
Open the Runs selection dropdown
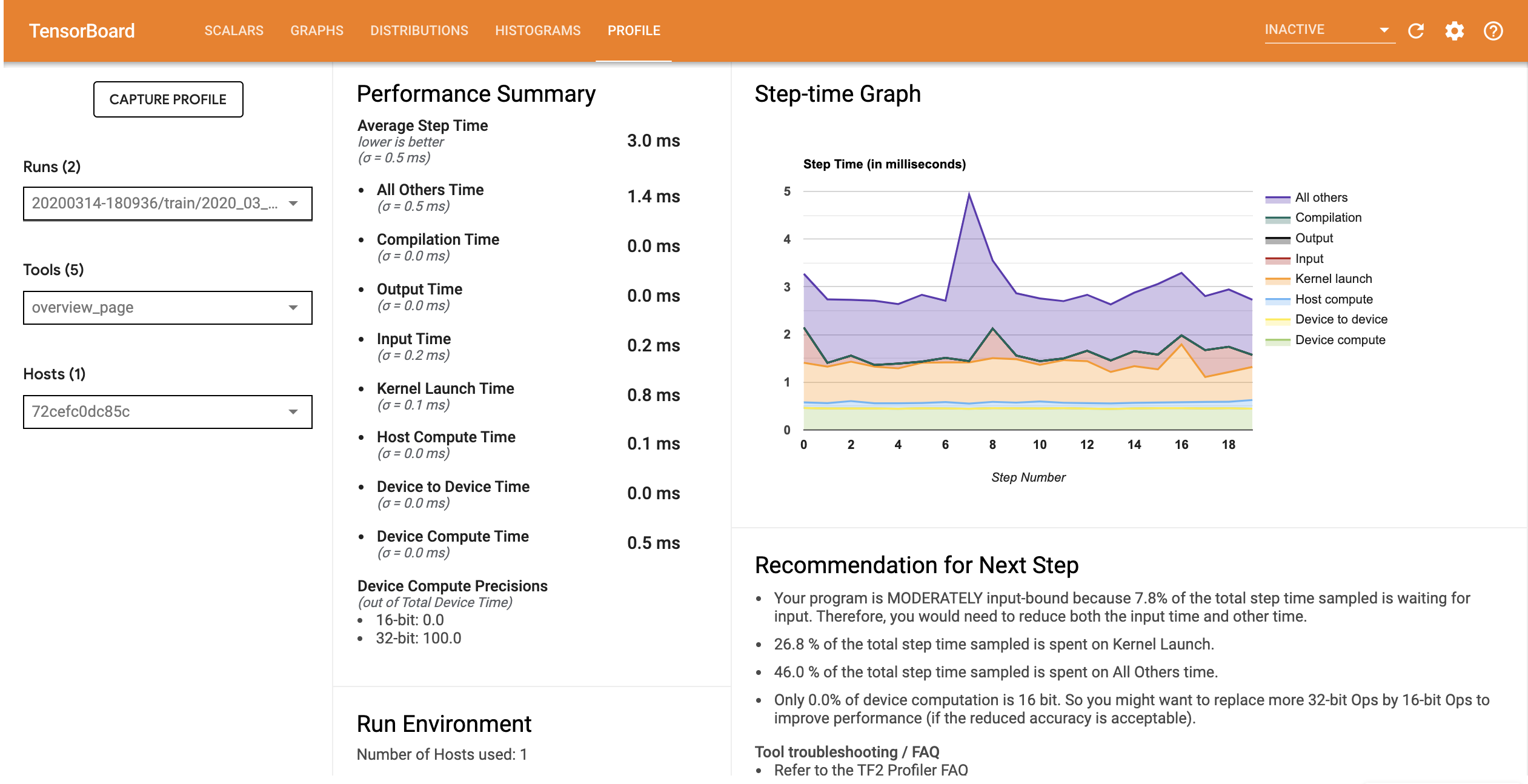pyautogui.click(x=167, y=204)
